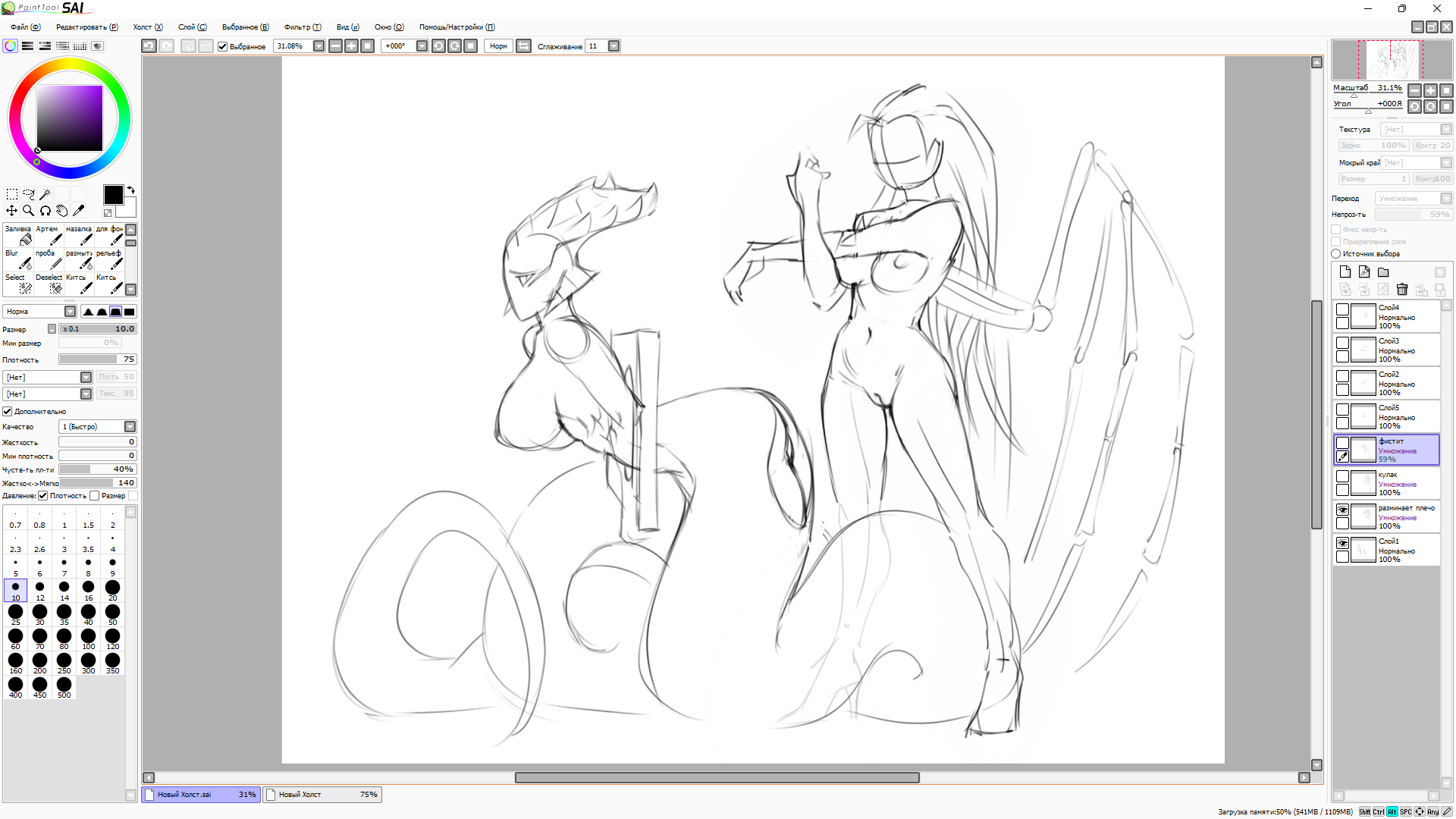Image resolution: width=1456 pixels, height=819 pixels.
Task: Select the Select pen tool
Action: tap(18, 284)
